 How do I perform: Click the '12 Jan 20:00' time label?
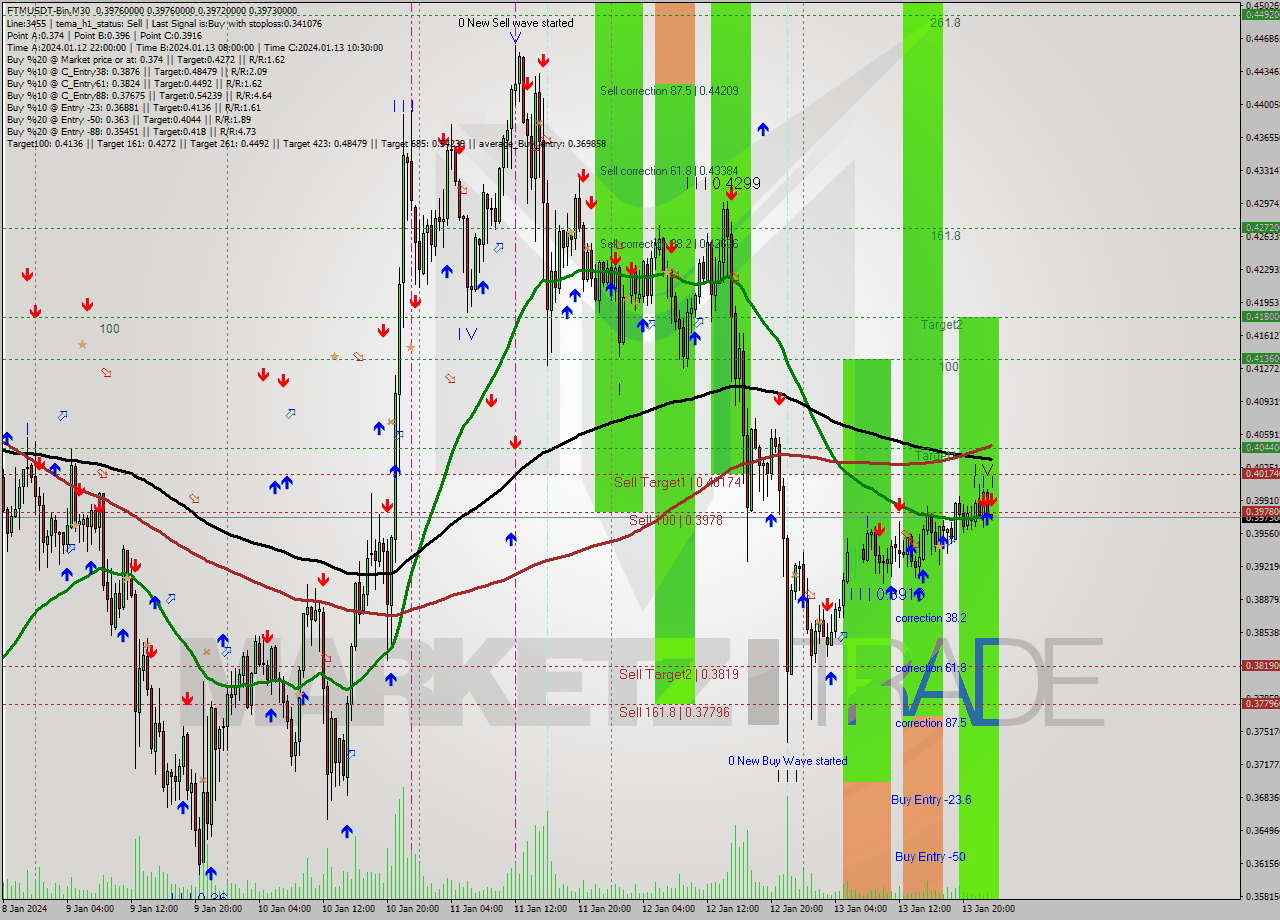click(x=796, y=909)
